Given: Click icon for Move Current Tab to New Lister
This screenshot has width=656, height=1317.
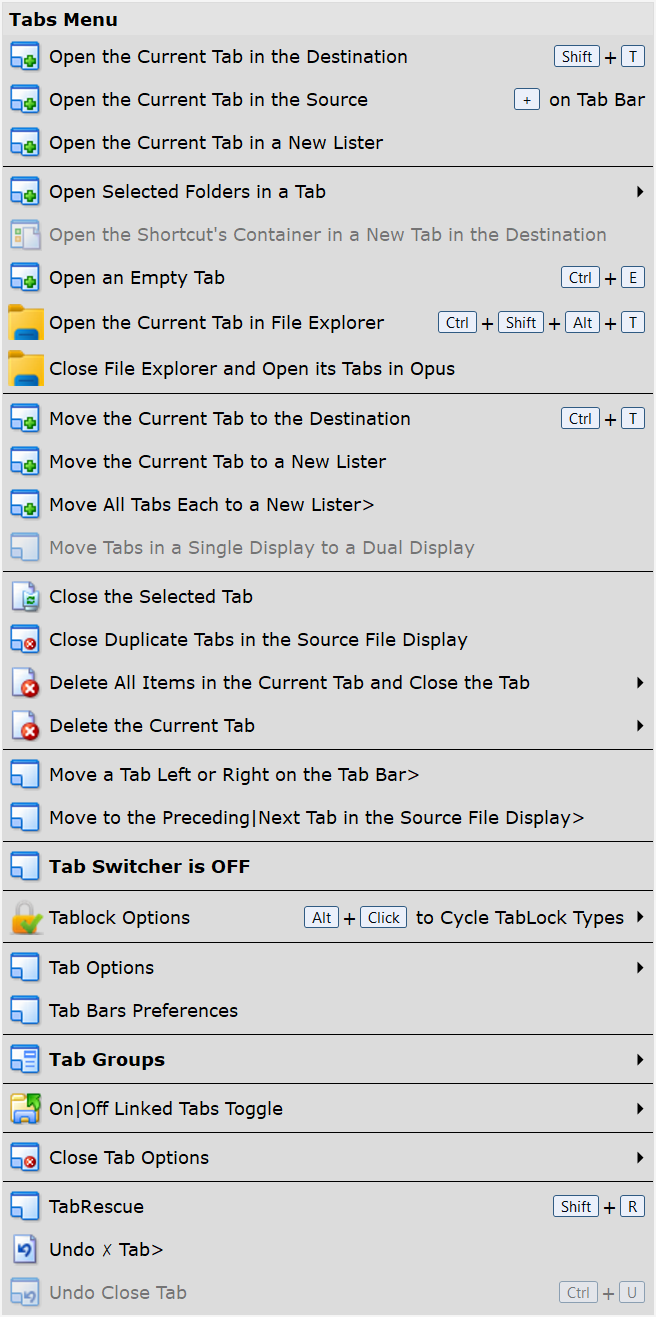Looking at the screenshot, I should 24,462.
